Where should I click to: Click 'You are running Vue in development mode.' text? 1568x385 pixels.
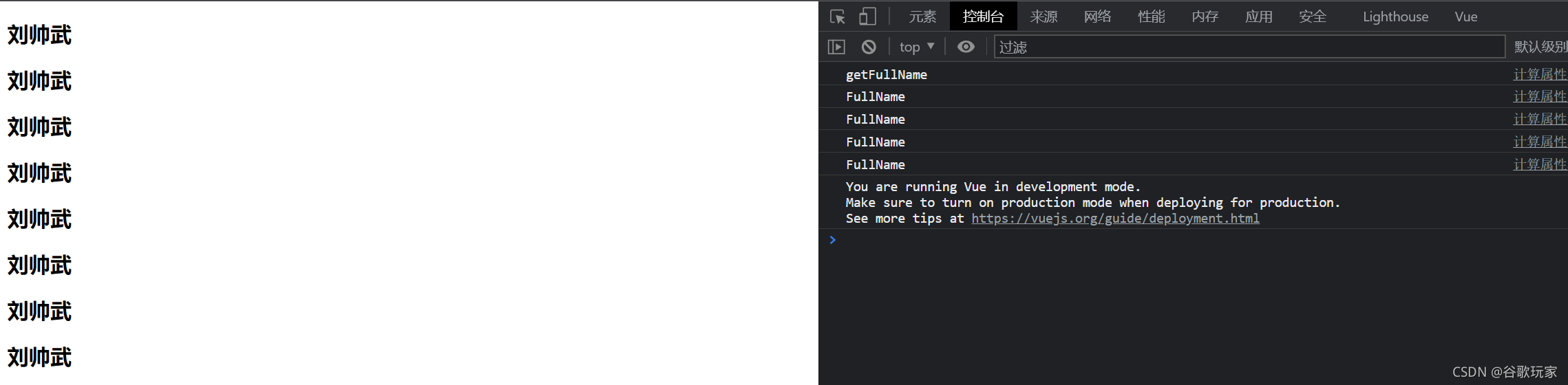click(993, 186)
